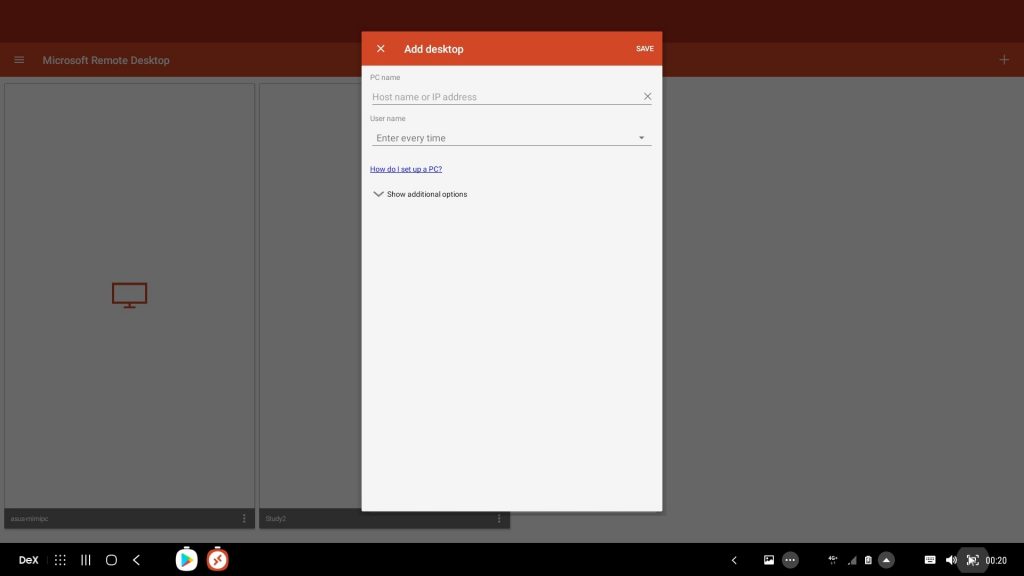Open the recent apps view
1024x576 pixels.
coord(86,560)
